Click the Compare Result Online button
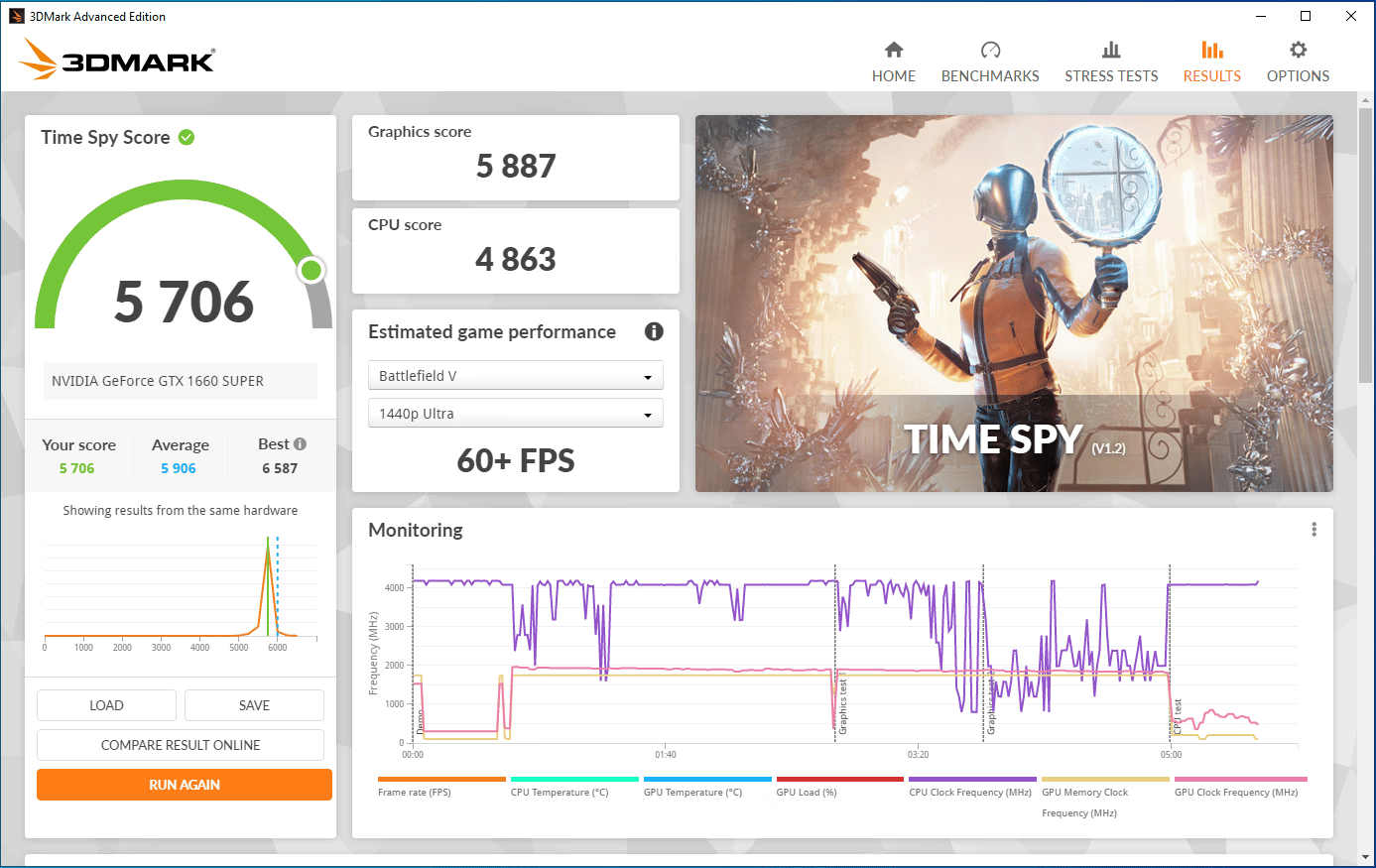The width and height of the screenshot is (1376, 868). tap(181, 745)
